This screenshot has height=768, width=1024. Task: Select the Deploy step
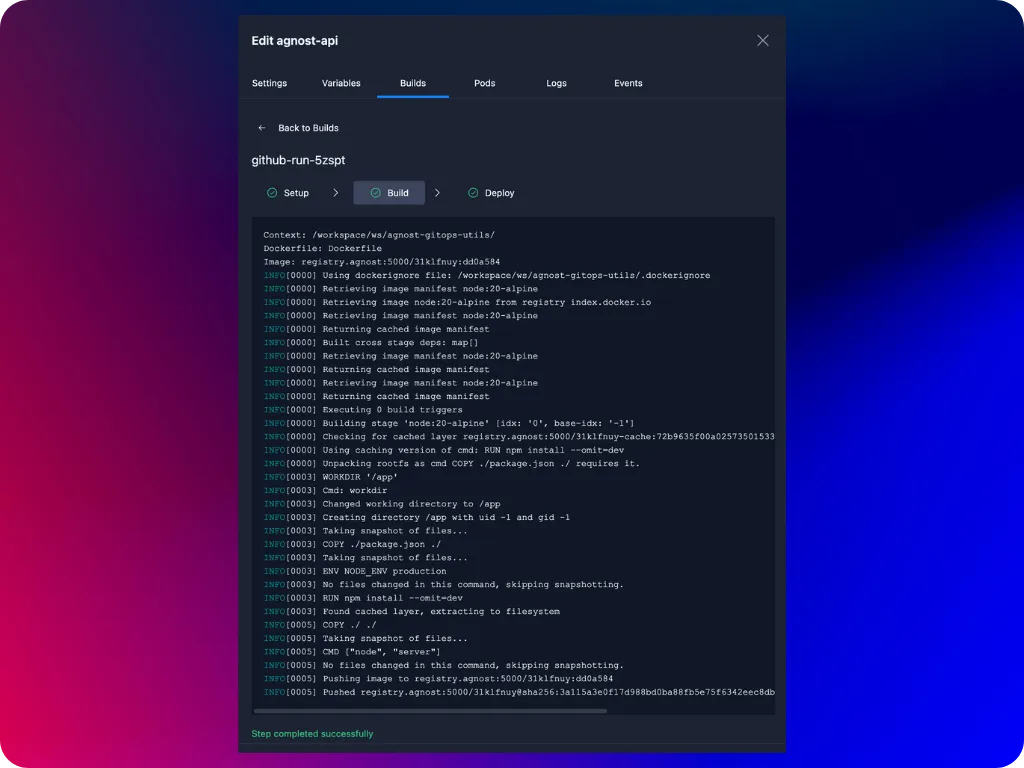[491, 193]
